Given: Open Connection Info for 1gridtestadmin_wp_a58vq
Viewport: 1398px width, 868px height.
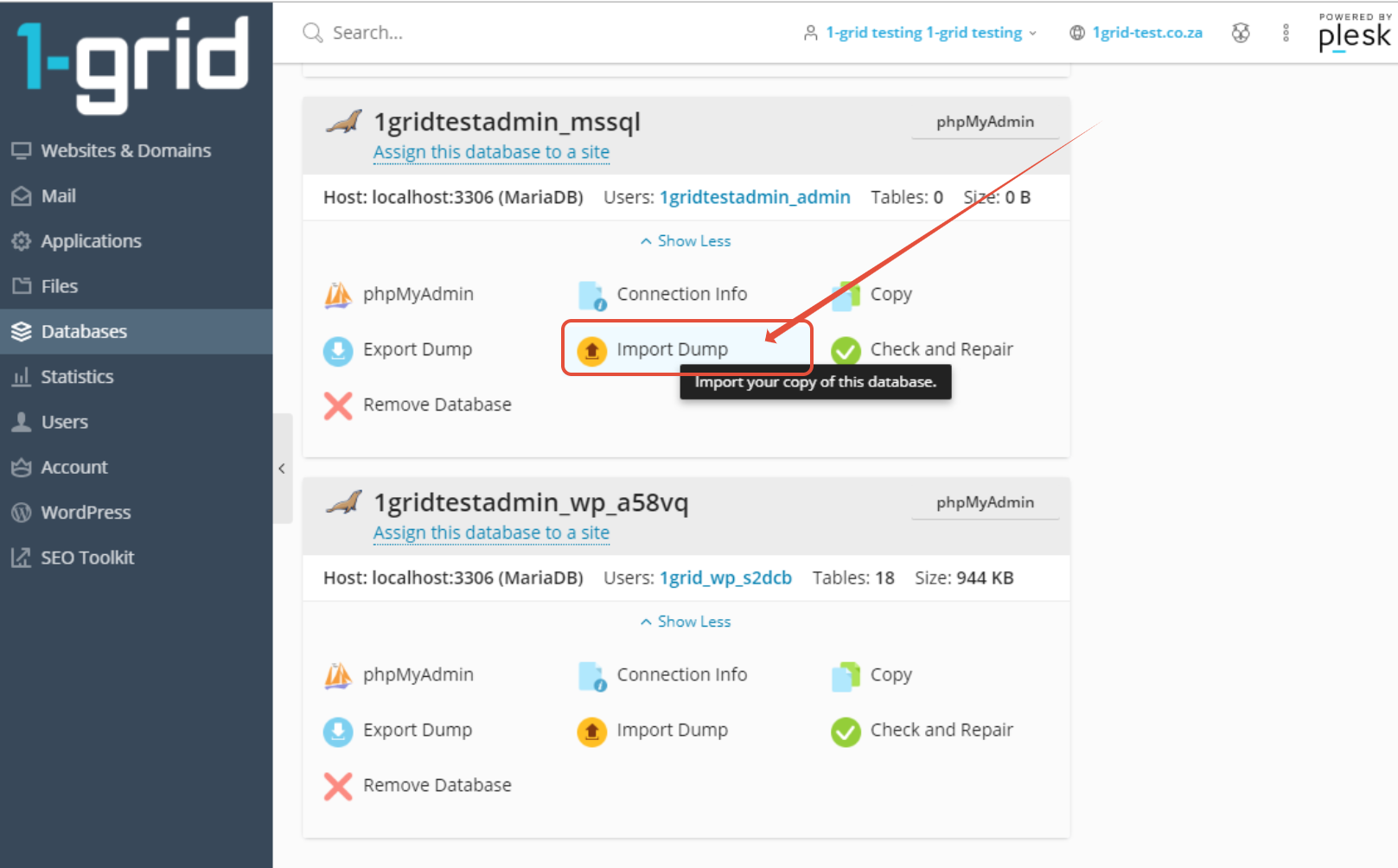Looking at the screenshot, I should pos(662,675).
